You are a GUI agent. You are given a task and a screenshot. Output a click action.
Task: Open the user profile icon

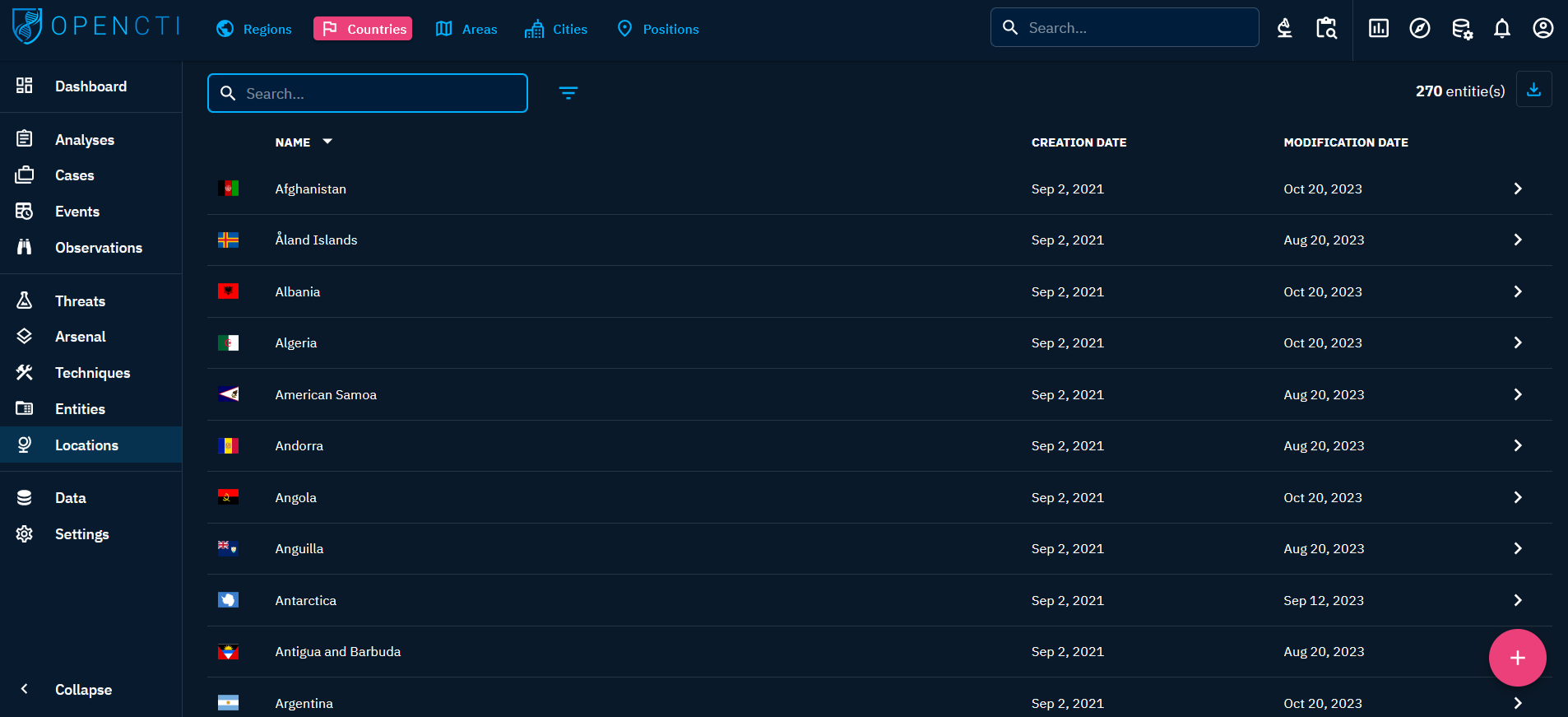coord(1542,29)
